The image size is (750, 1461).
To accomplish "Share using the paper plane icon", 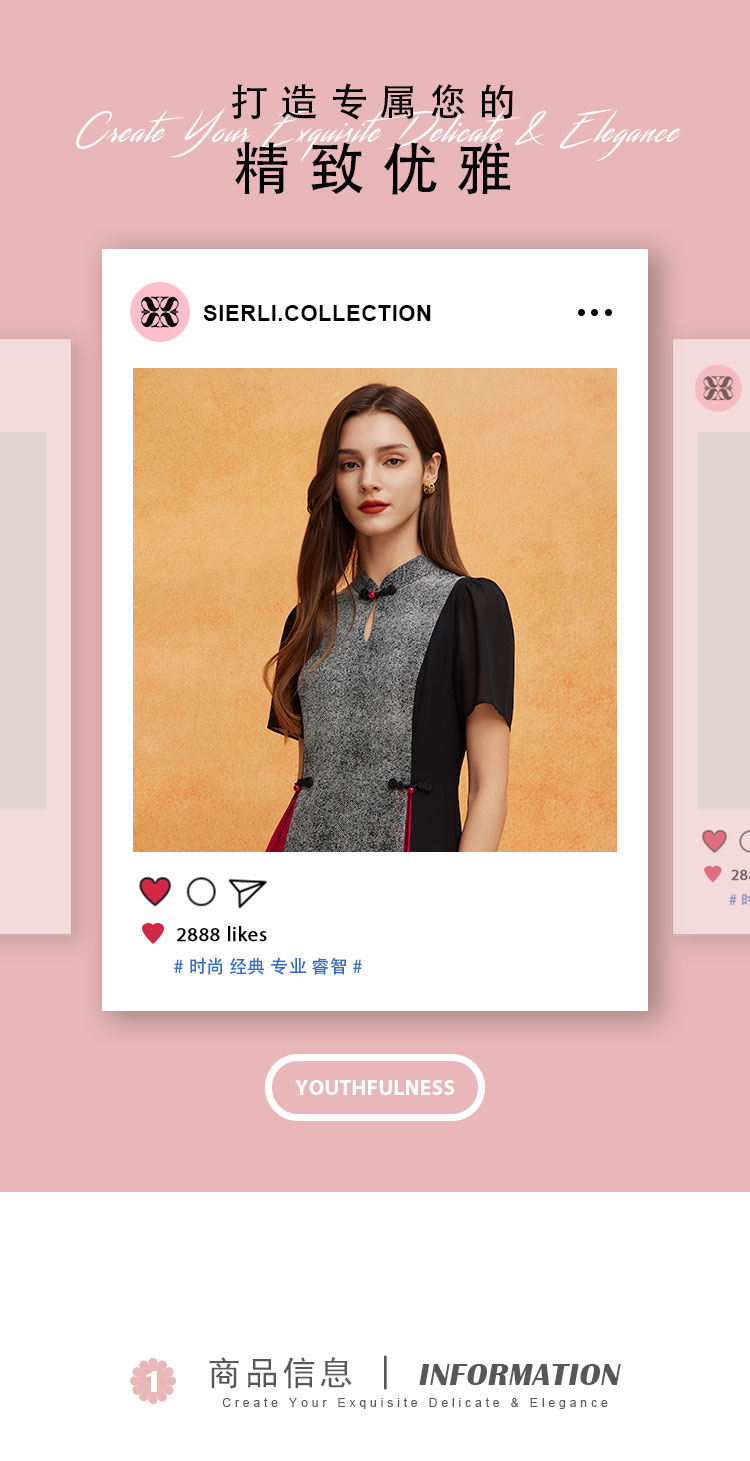I will [x=247, y=892].
